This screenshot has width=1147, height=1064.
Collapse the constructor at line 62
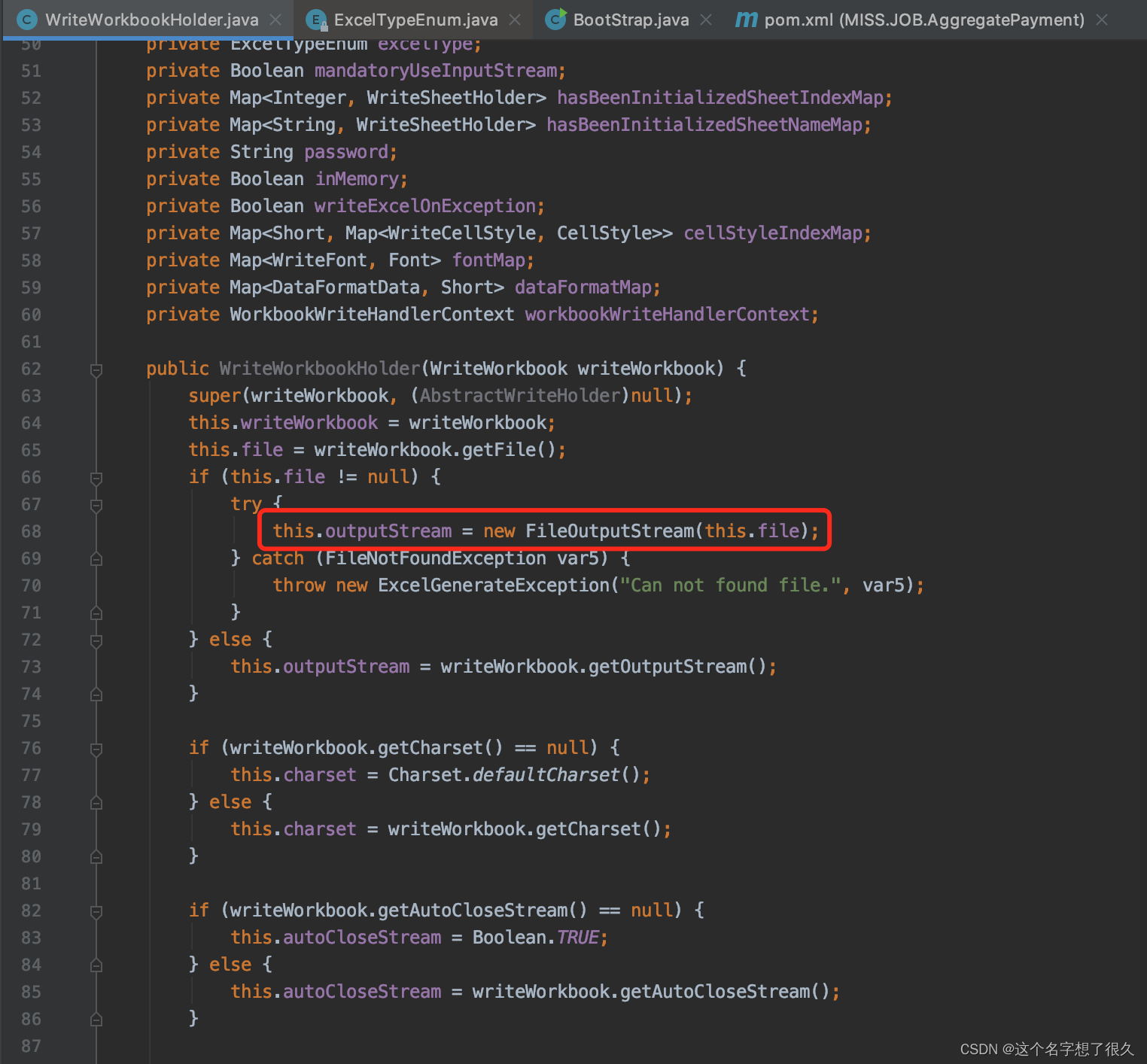(96, 369)
